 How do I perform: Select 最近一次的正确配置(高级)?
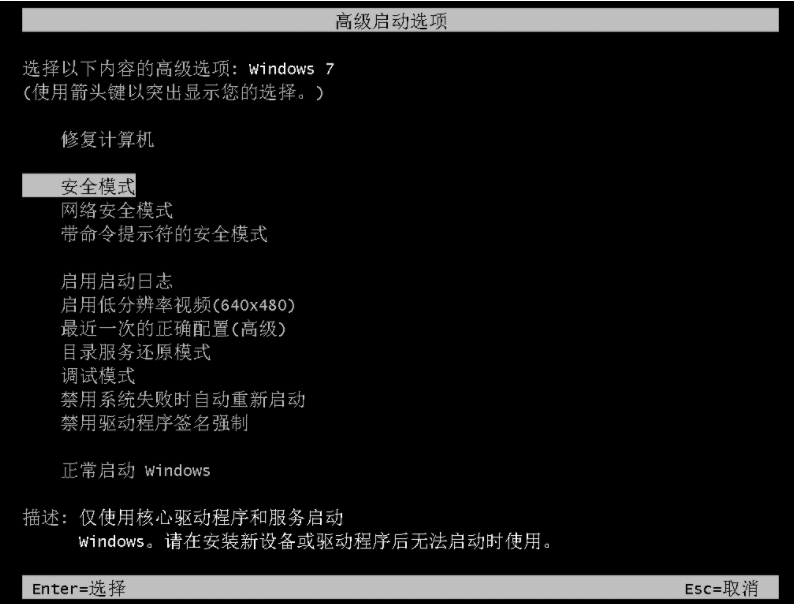click(174, 329)
